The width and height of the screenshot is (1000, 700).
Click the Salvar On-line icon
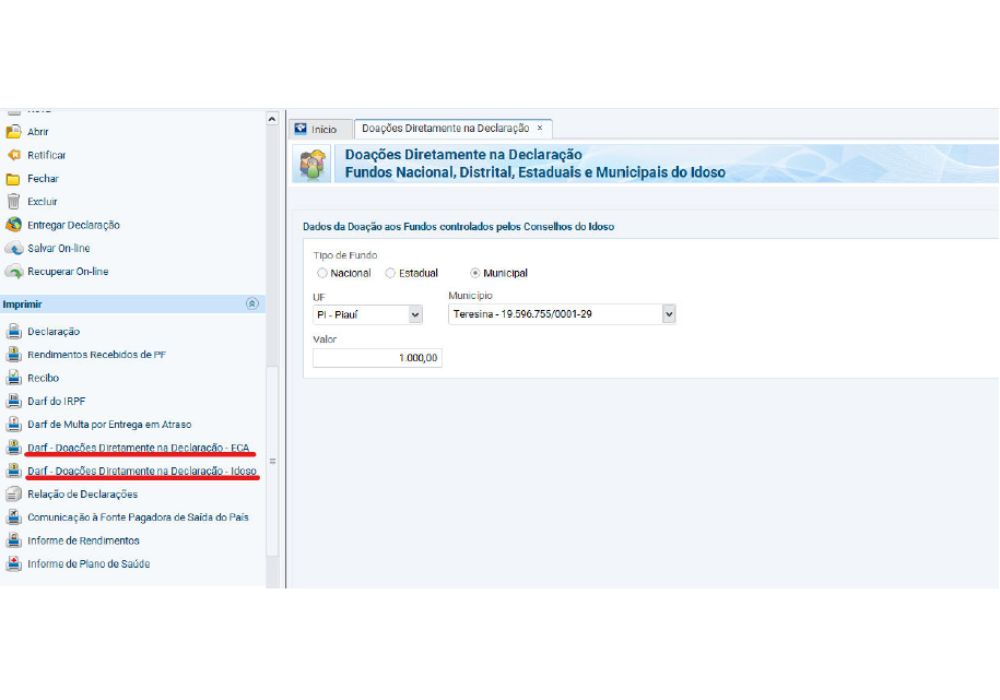(13, 248)
